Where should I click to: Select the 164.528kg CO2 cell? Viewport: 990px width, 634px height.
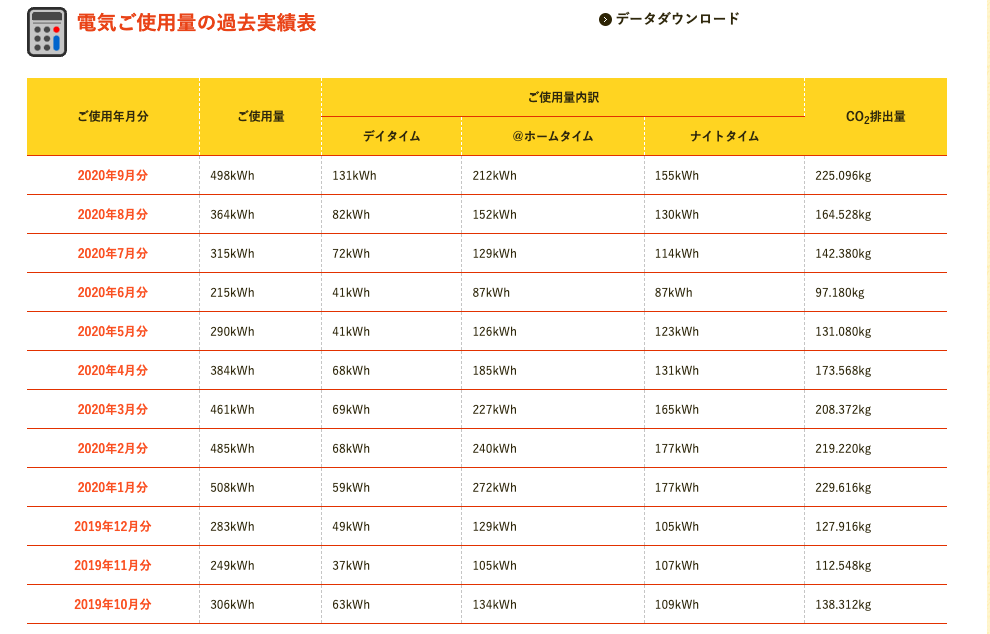[x=876, y=215]
